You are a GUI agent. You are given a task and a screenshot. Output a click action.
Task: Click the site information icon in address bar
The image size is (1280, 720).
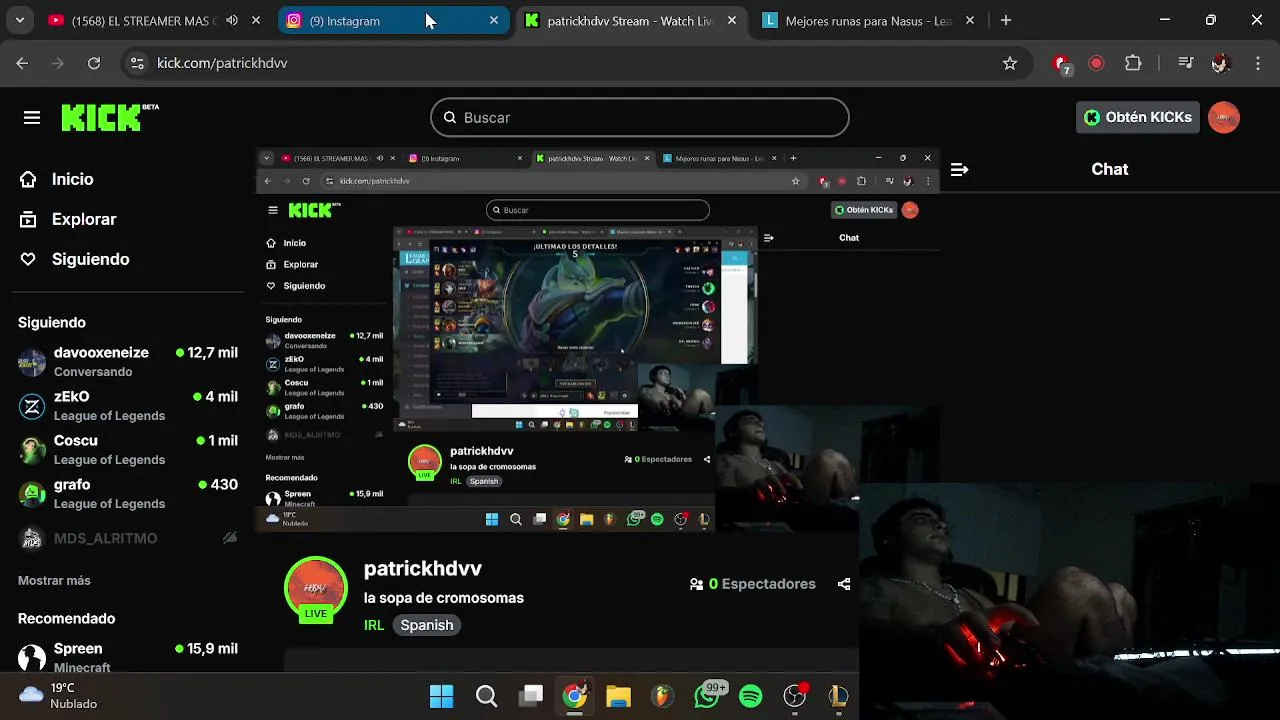pyautogui.click(x=137, y=63)
